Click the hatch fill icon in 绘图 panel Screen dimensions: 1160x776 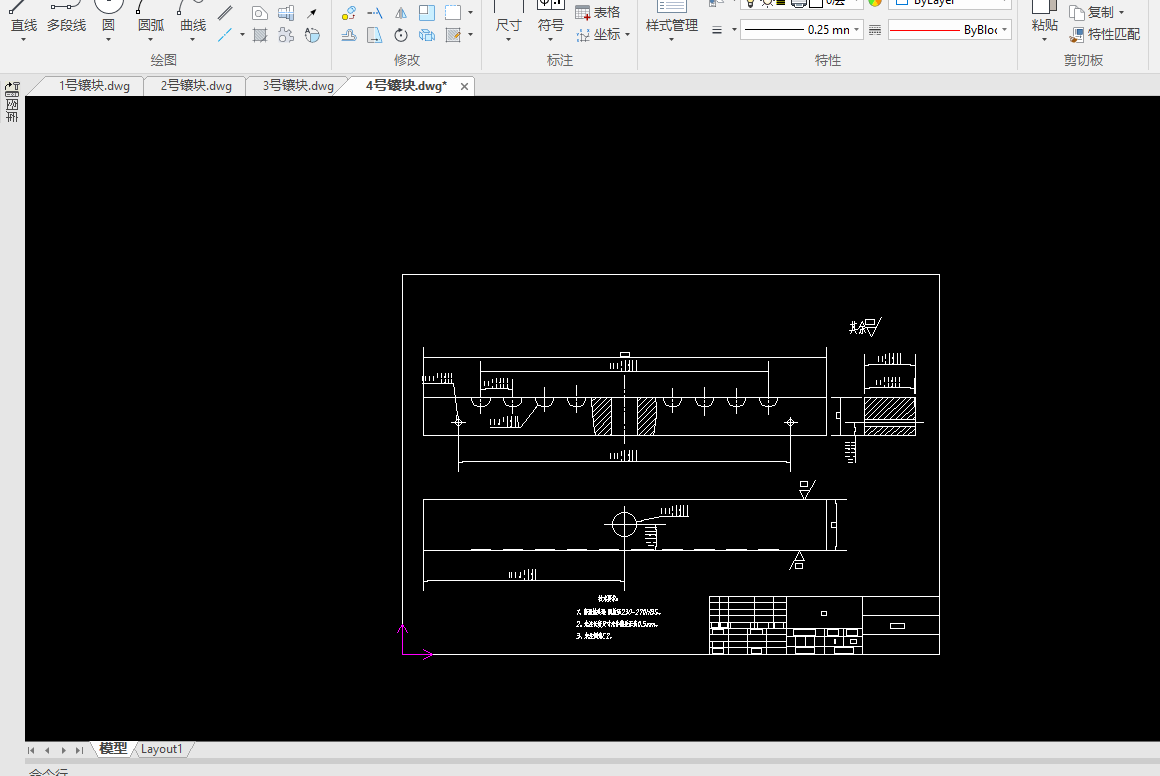[x=260, y=36]
